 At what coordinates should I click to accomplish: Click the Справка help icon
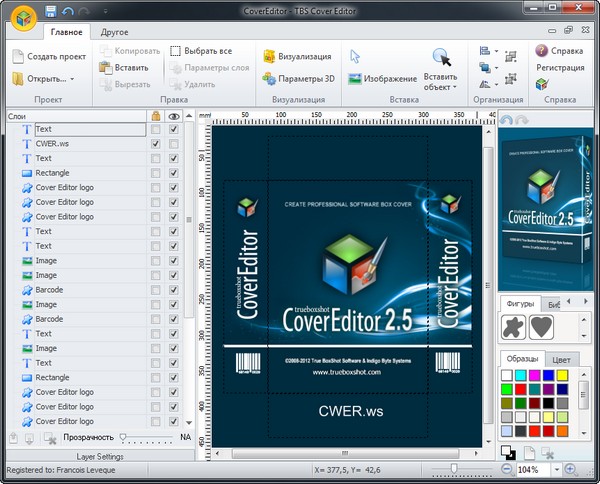tap(541, 50)
